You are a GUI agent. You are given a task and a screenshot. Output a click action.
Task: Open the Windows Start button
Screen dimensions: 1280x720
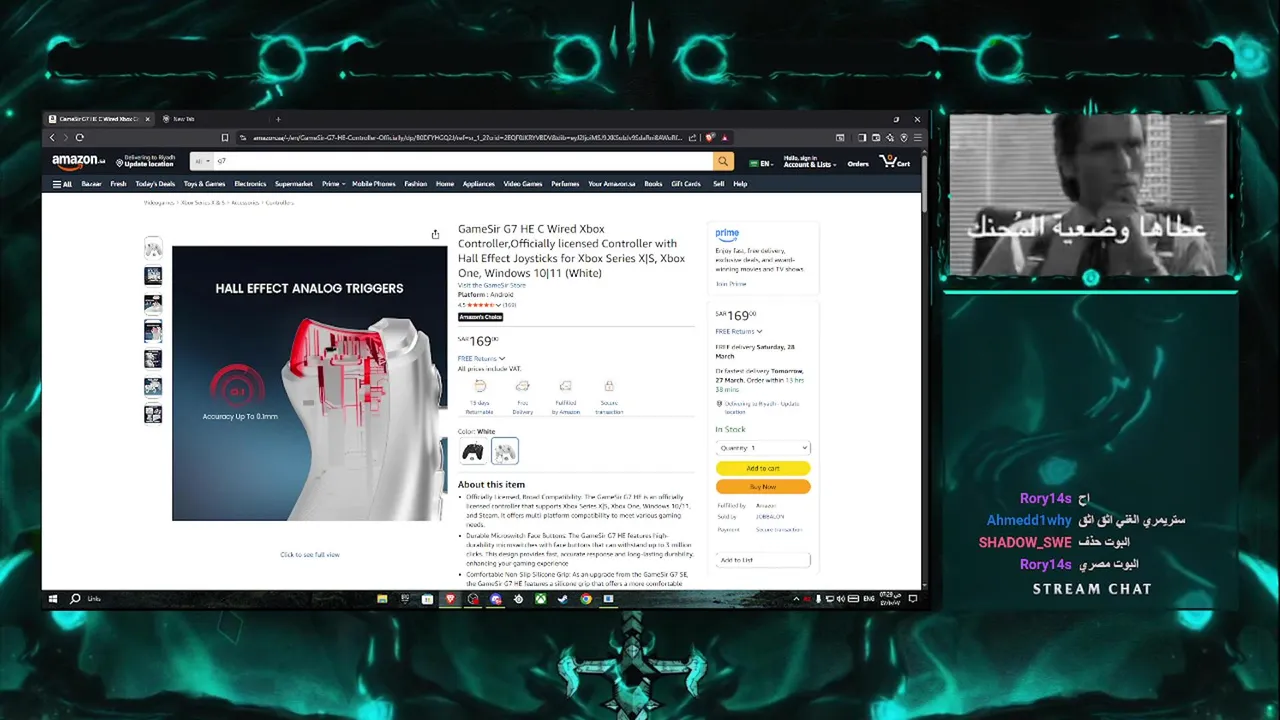click(x=53, y=599)
